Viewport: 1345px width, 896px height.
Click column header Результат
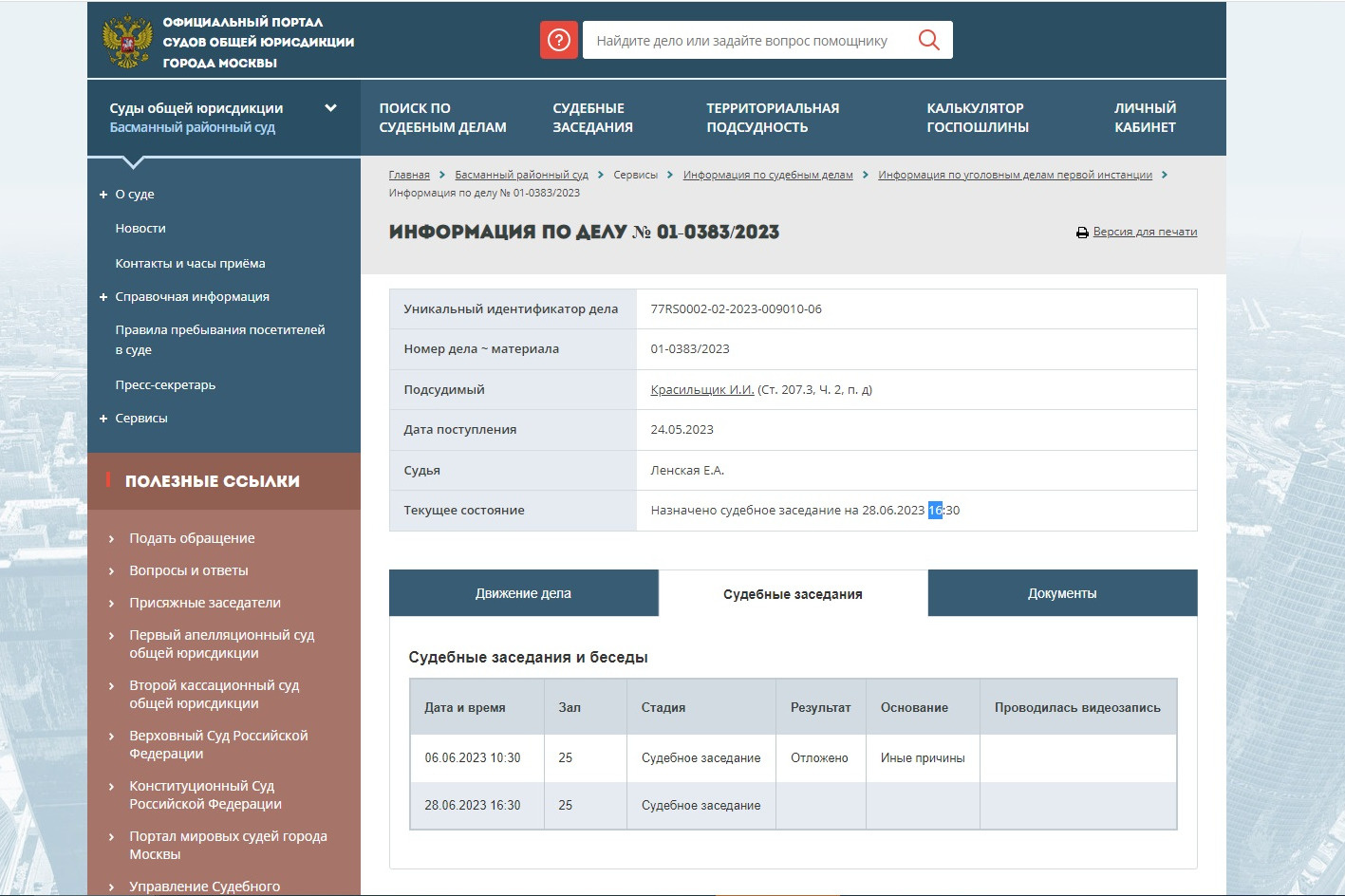coord(821,708)
